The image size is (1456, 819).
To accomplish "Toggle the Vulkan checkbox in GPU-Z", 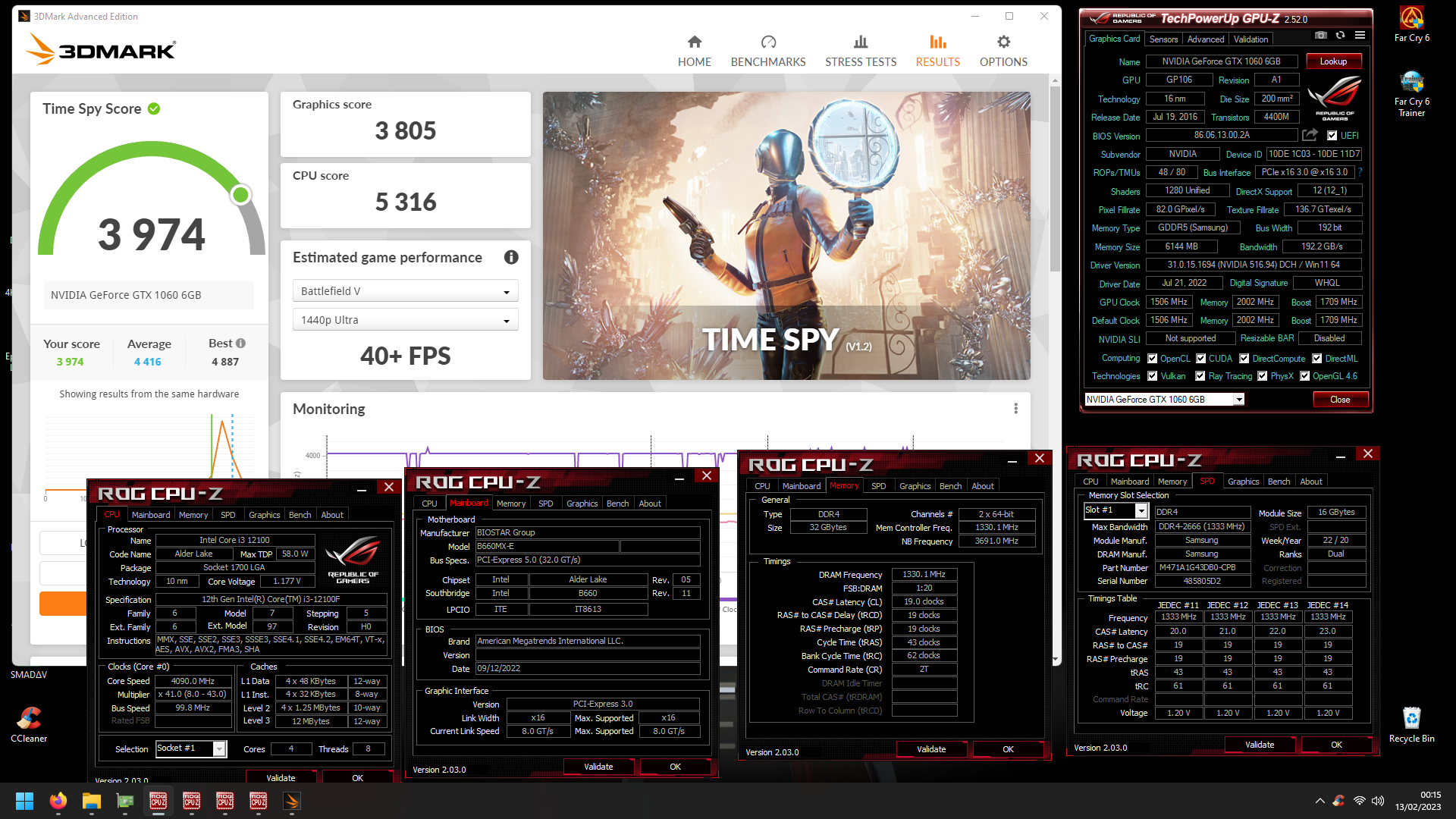I will pyautogui.click(x=1153, y=376).
